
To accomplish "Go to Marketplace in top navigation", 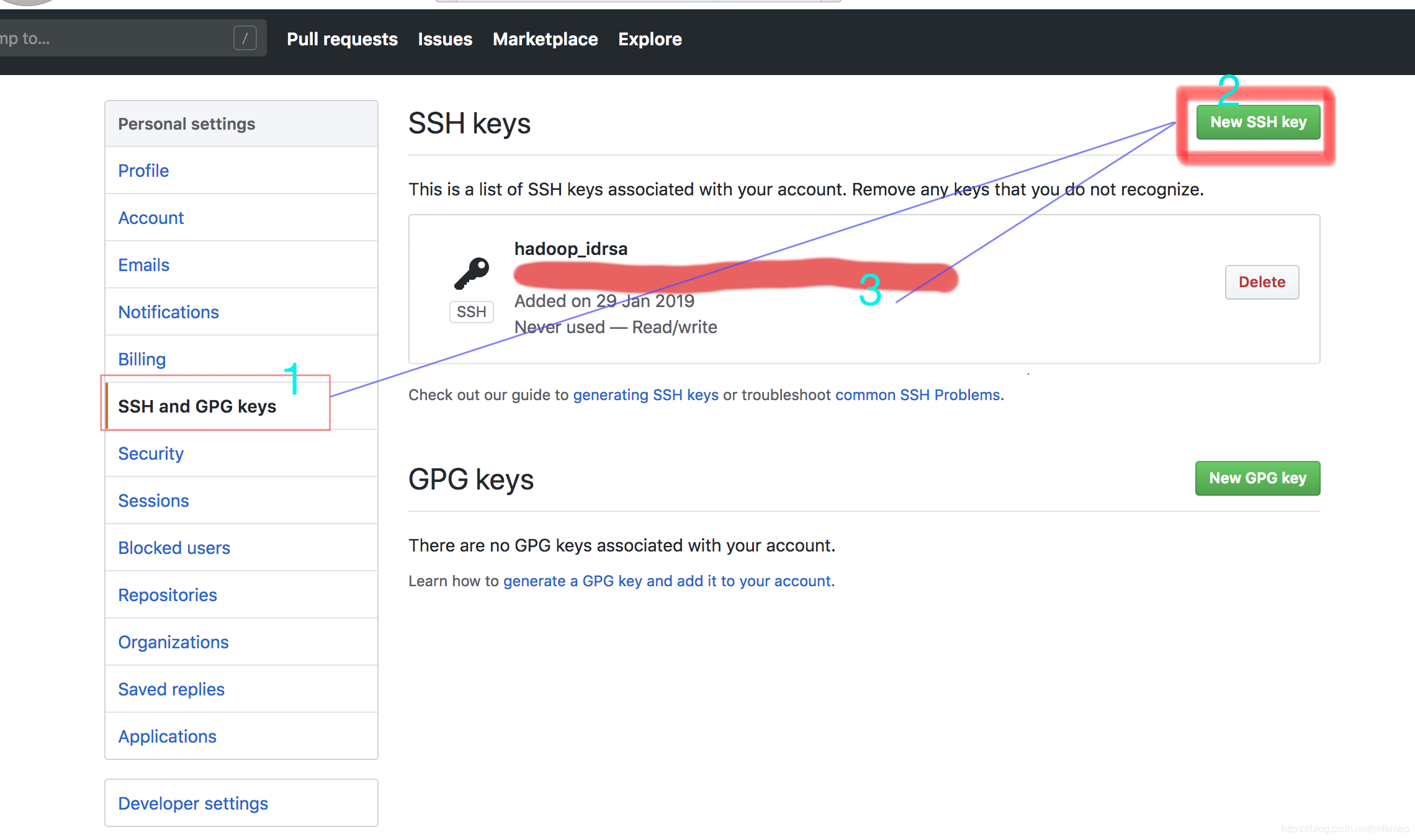I will click(x=545, y=39).
